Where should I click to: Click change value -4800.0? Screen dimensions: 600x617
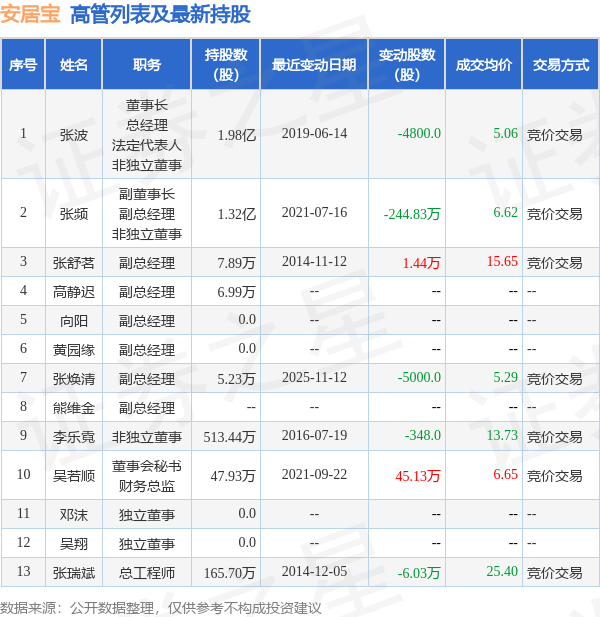419,133
